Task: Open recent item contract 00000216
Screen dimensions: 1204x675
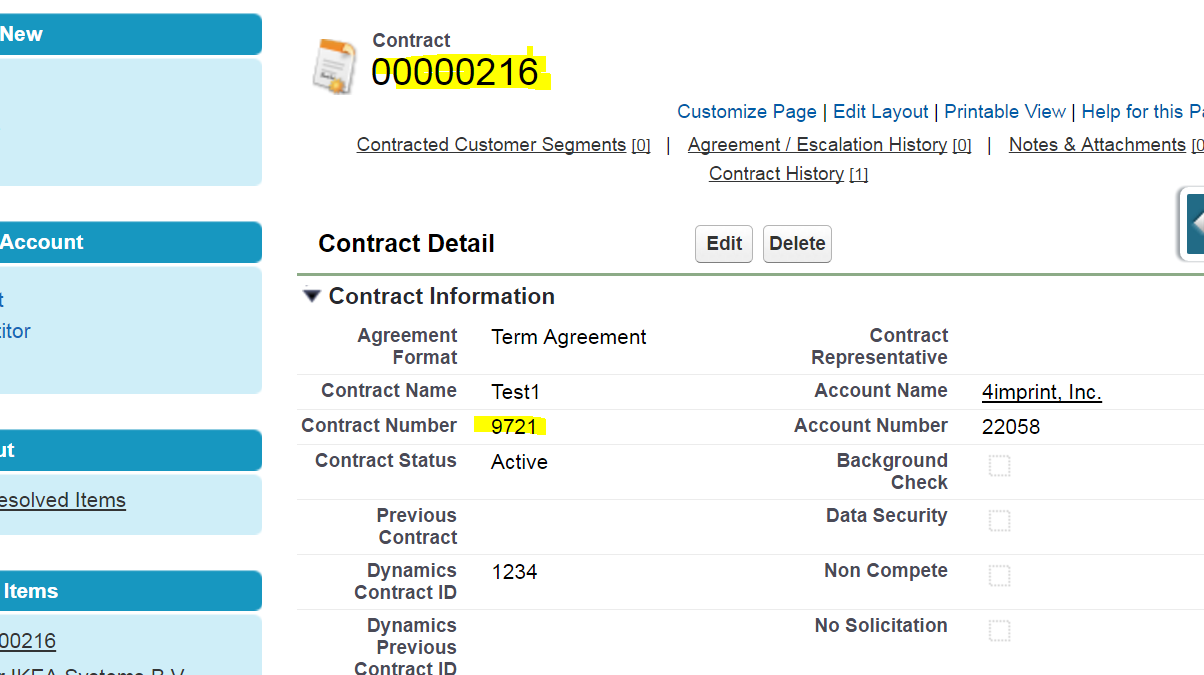Action: point(28,641)
